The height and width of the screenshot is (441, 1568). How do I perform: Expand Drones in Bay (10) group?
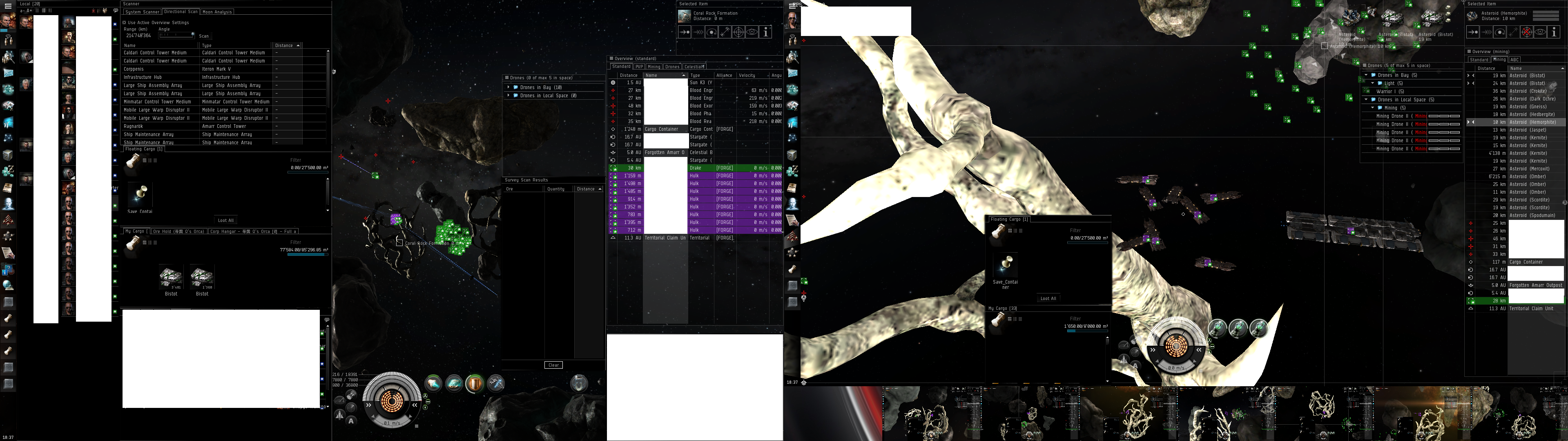tap(508, 88)
